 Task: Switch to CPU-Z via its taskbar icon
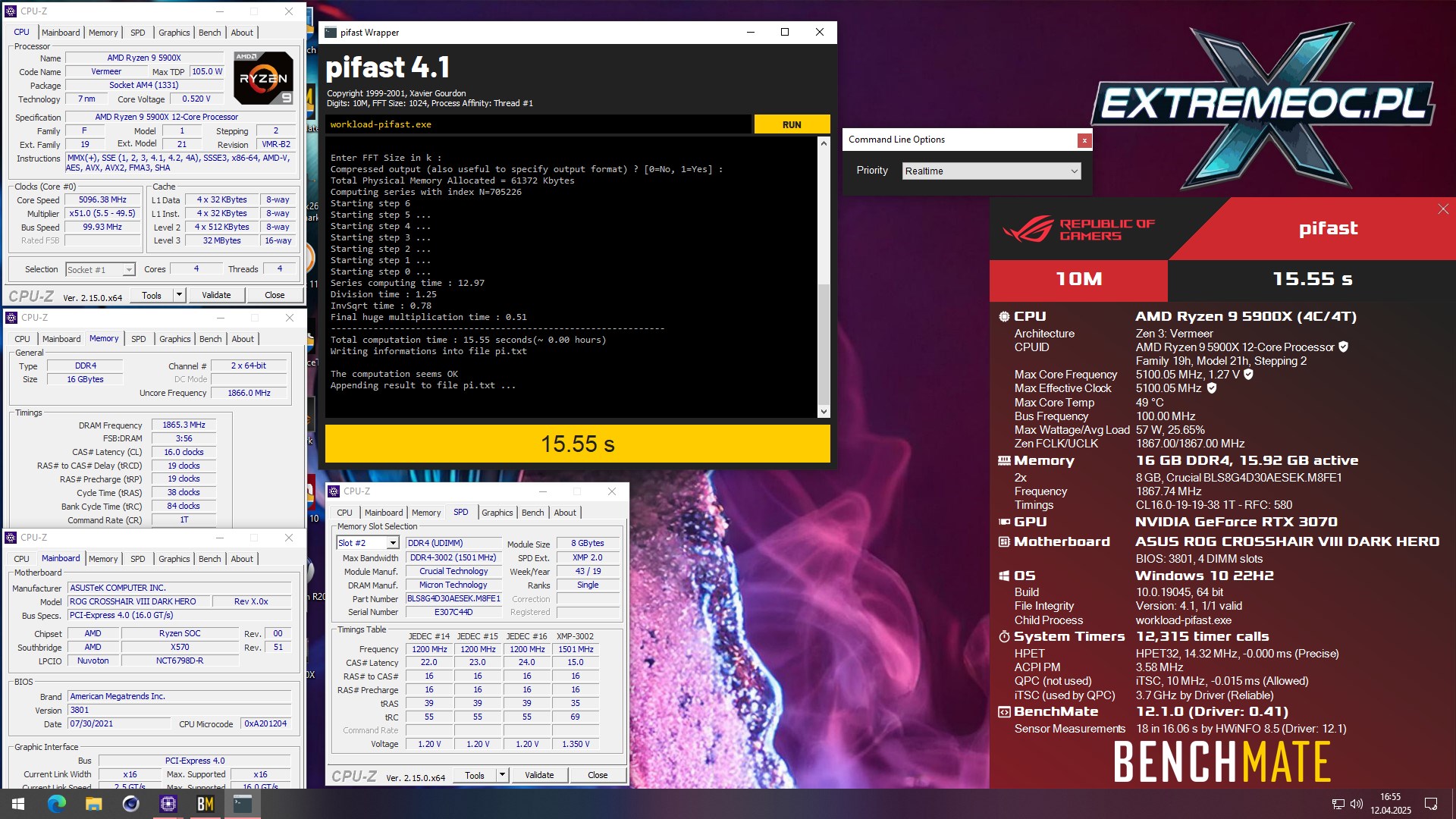coord(168,803)
